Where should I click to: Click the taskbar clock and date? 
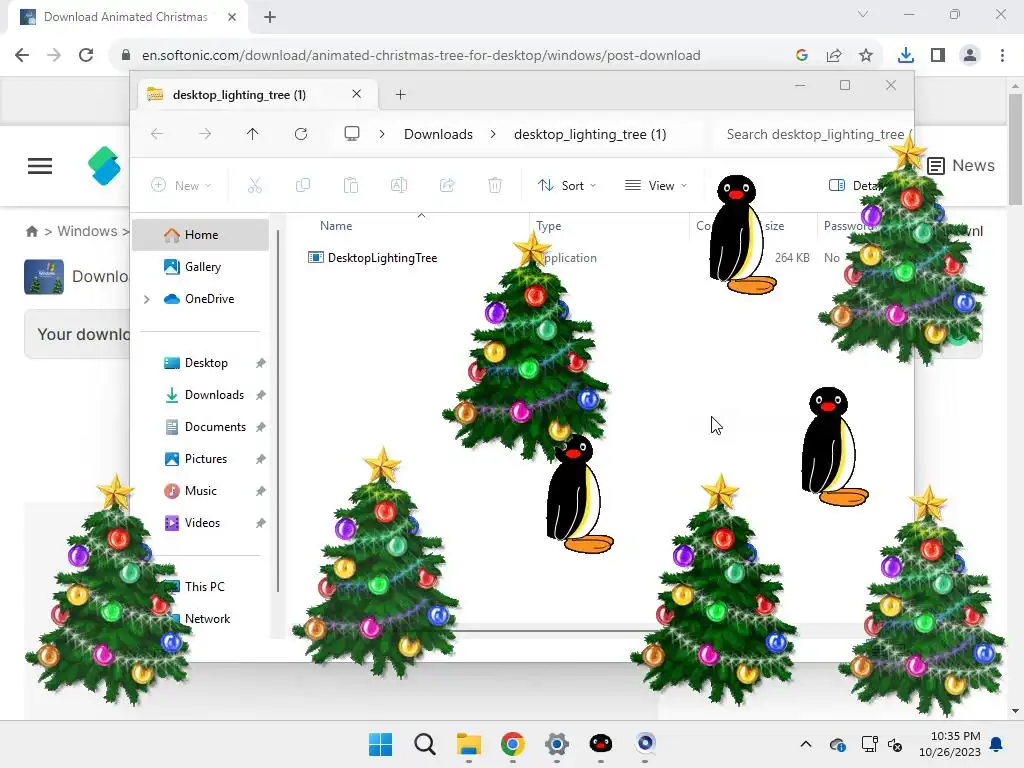point(950,744)
